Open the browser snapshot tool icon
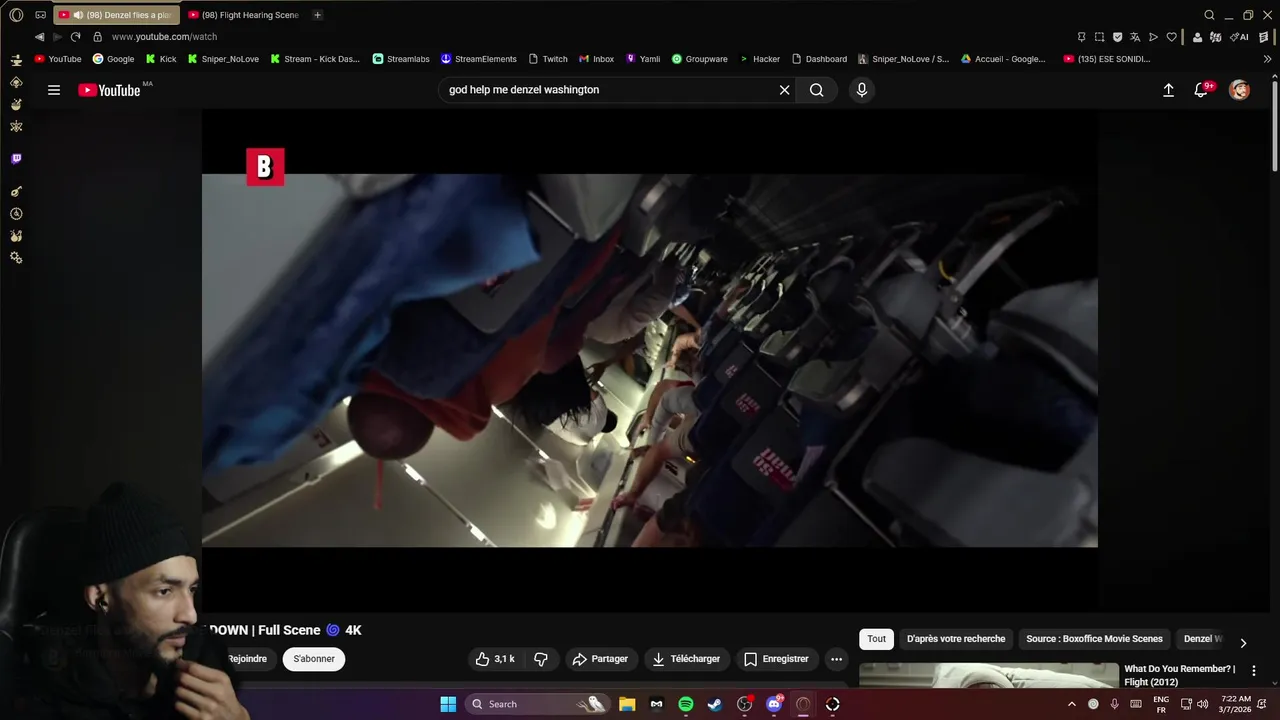This screenshot has width=1280, height=720. coord(1099,37)
